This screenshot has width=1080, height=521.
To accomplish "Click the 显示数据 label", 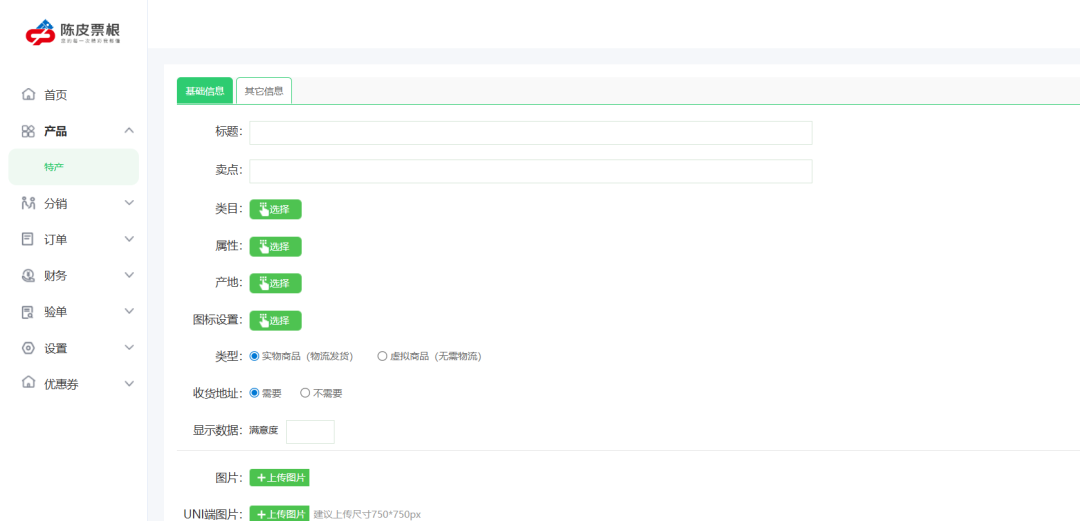I will click(x=218, y=431).
